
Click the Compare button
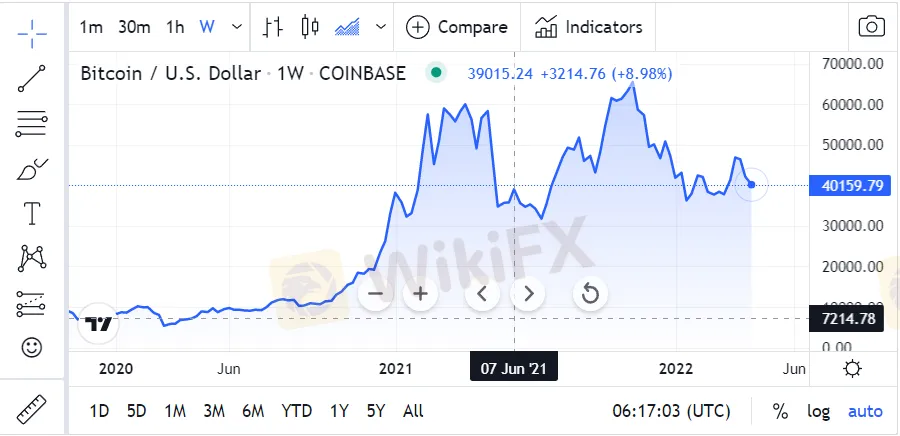[x=457, y=27]
